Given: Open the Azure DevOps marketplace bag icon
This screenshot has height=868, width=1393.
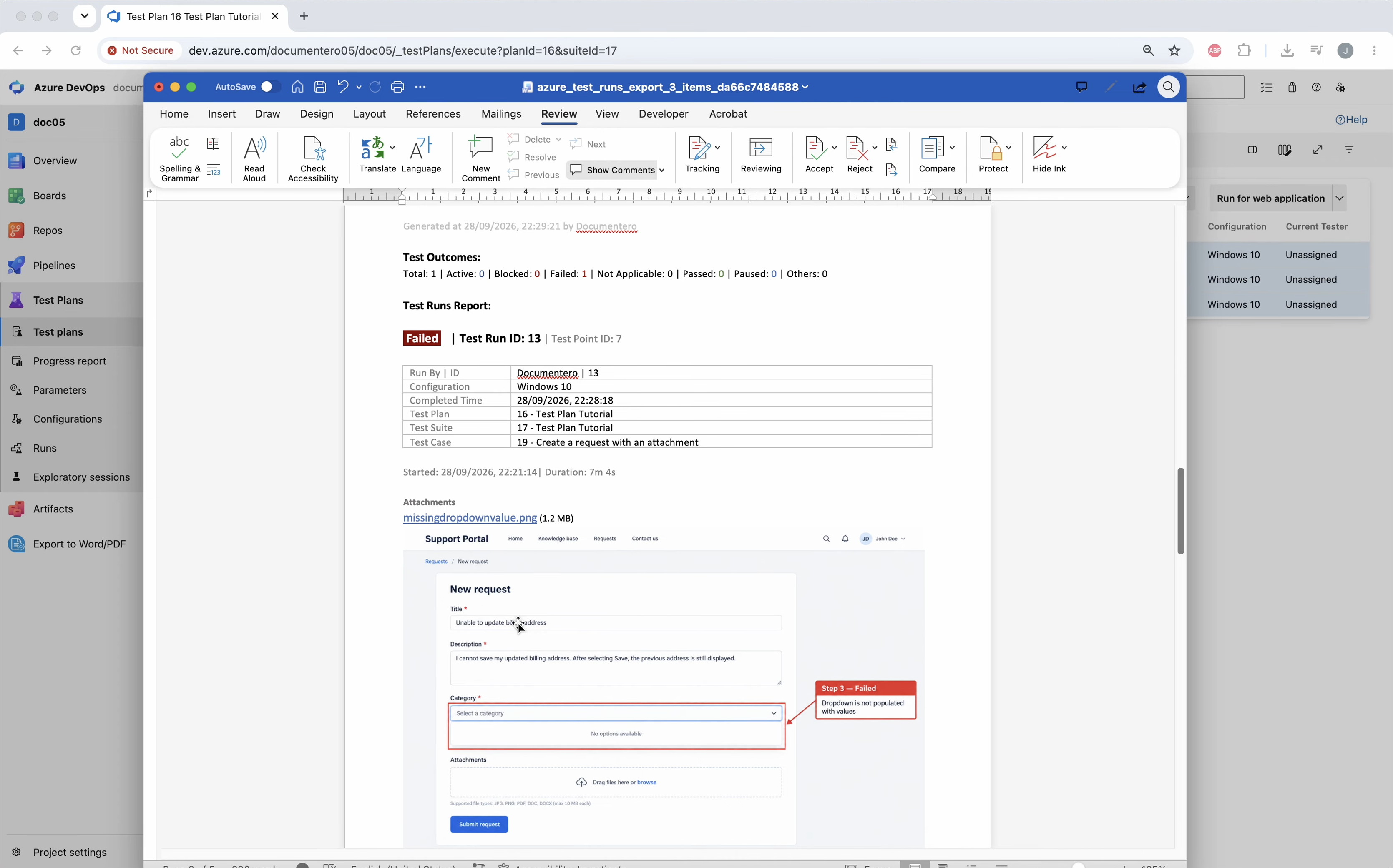Looking at the screenshot, I should pyautogui.click(x=1292, y=87).
